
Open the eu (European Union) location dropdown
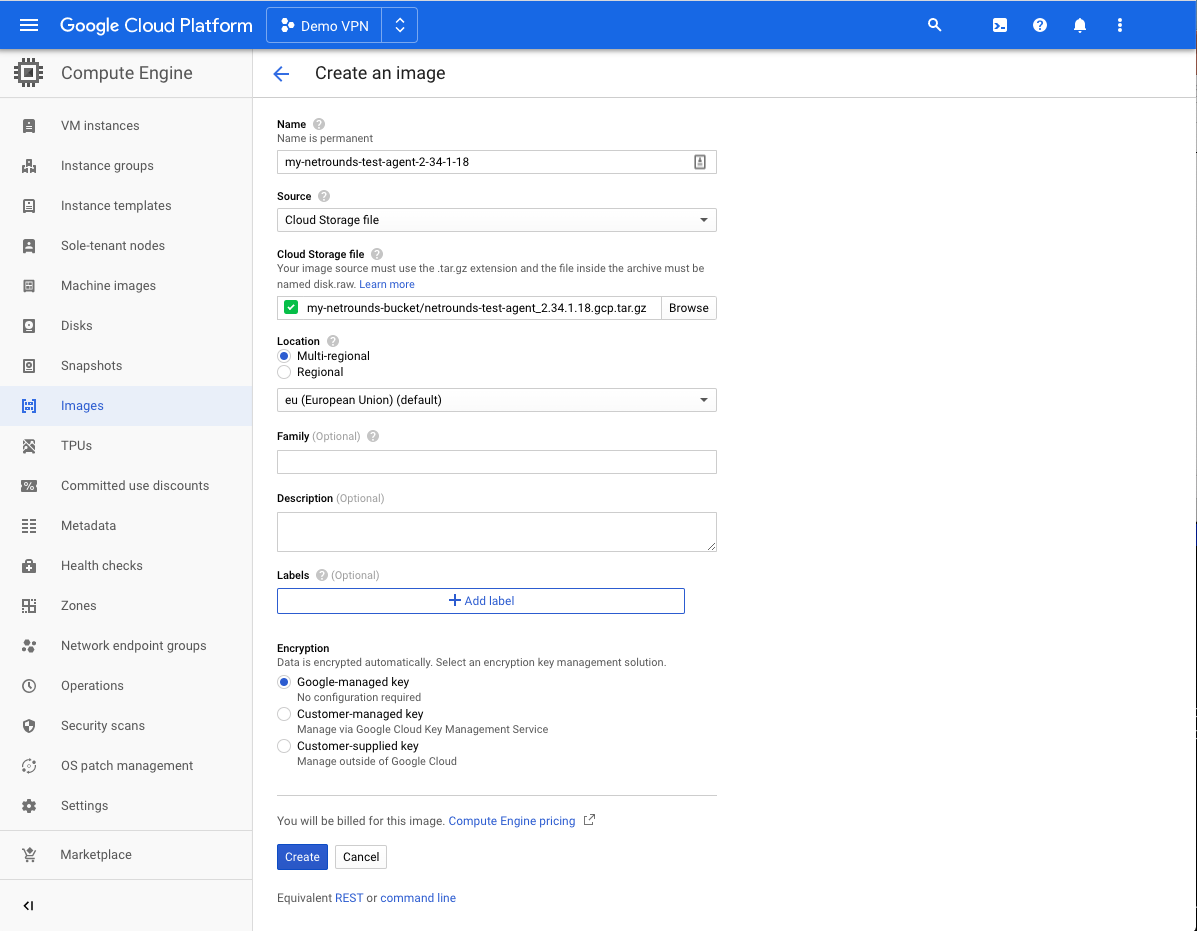[x=496, y=399]
